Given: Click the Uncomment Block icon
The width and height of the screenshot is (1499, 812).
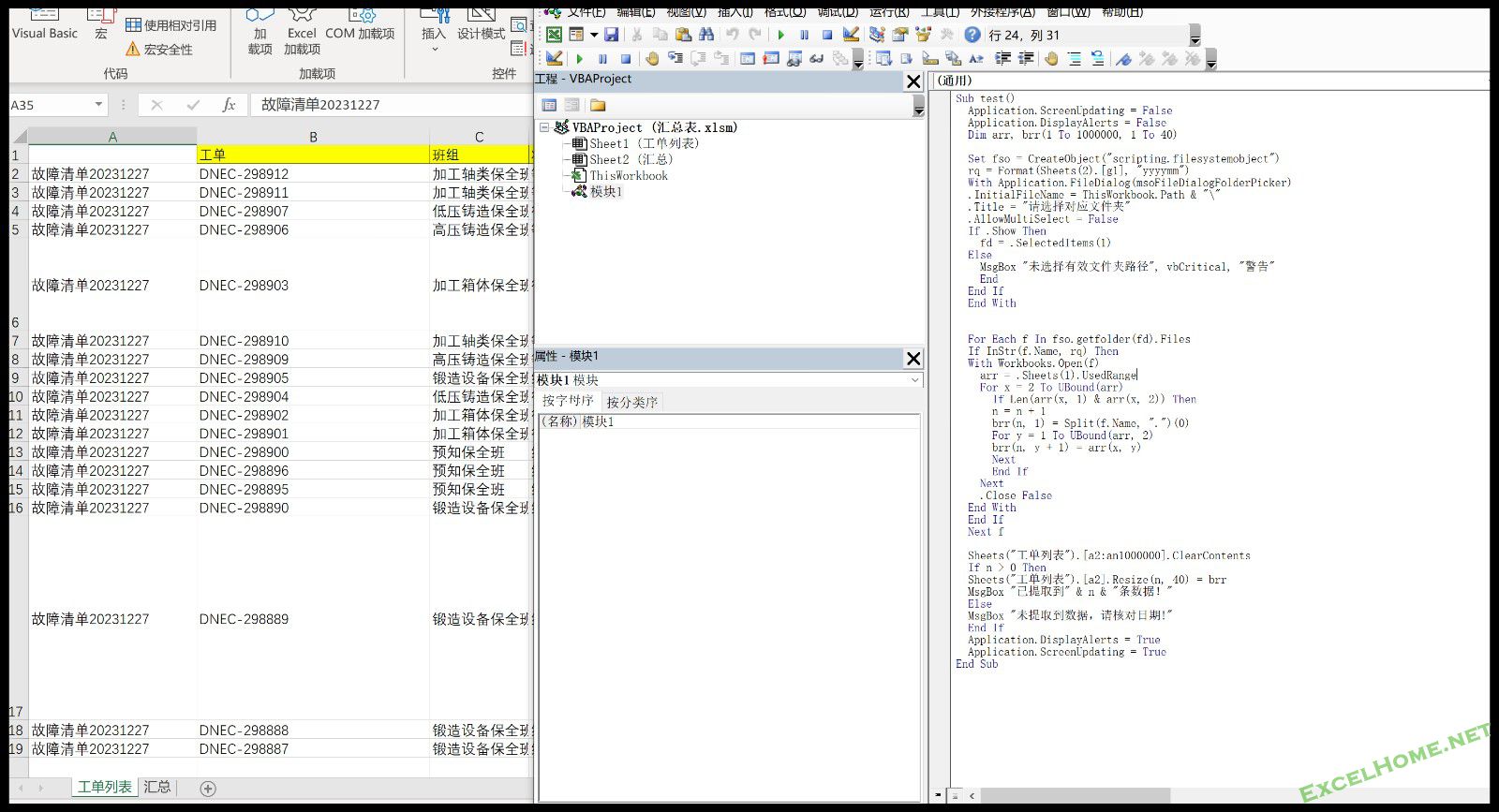Looking at the screenshot, I should (1097, 58).
